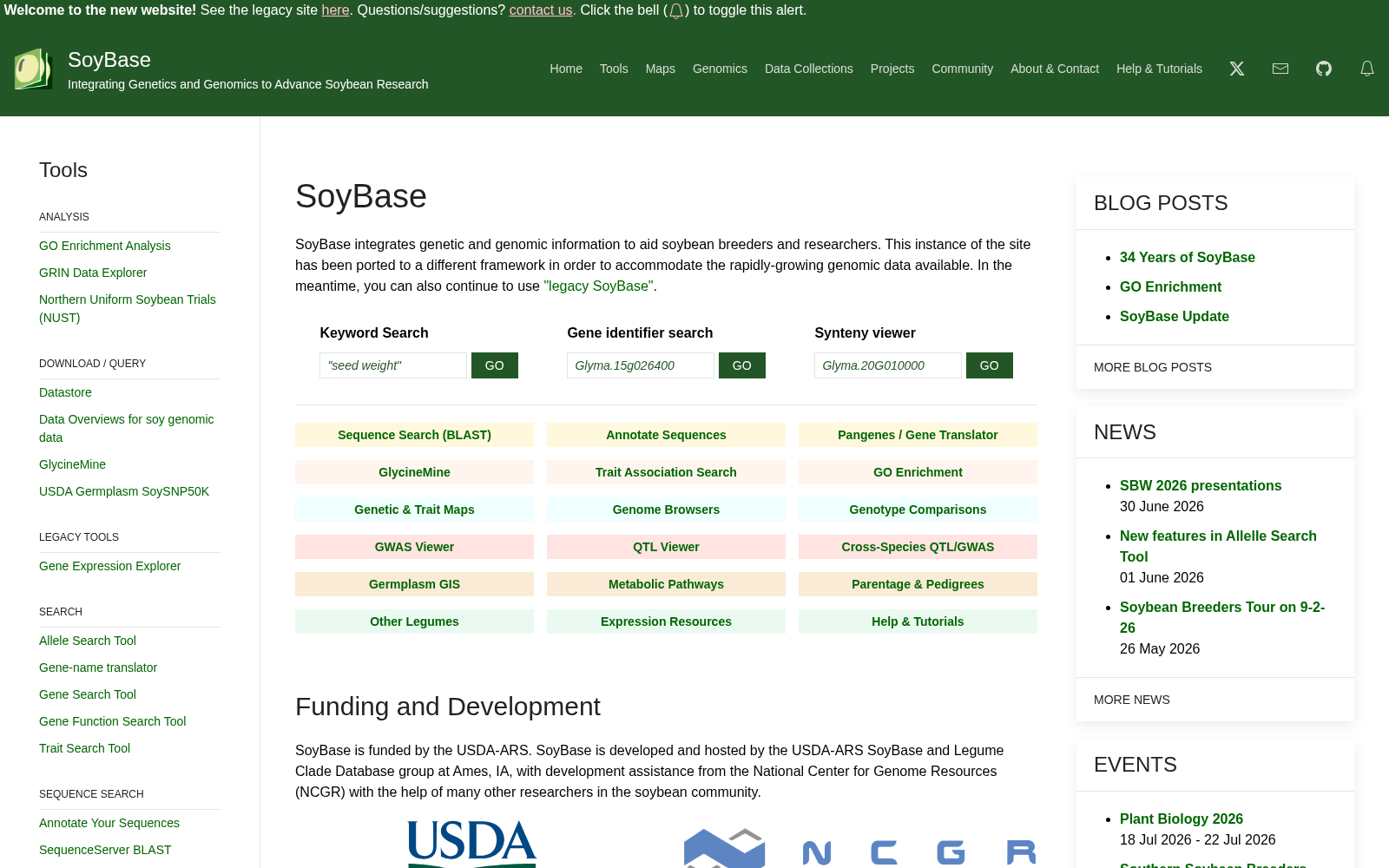
Task: Focus the Synteny viewer input field
Action: pos(888,365)
